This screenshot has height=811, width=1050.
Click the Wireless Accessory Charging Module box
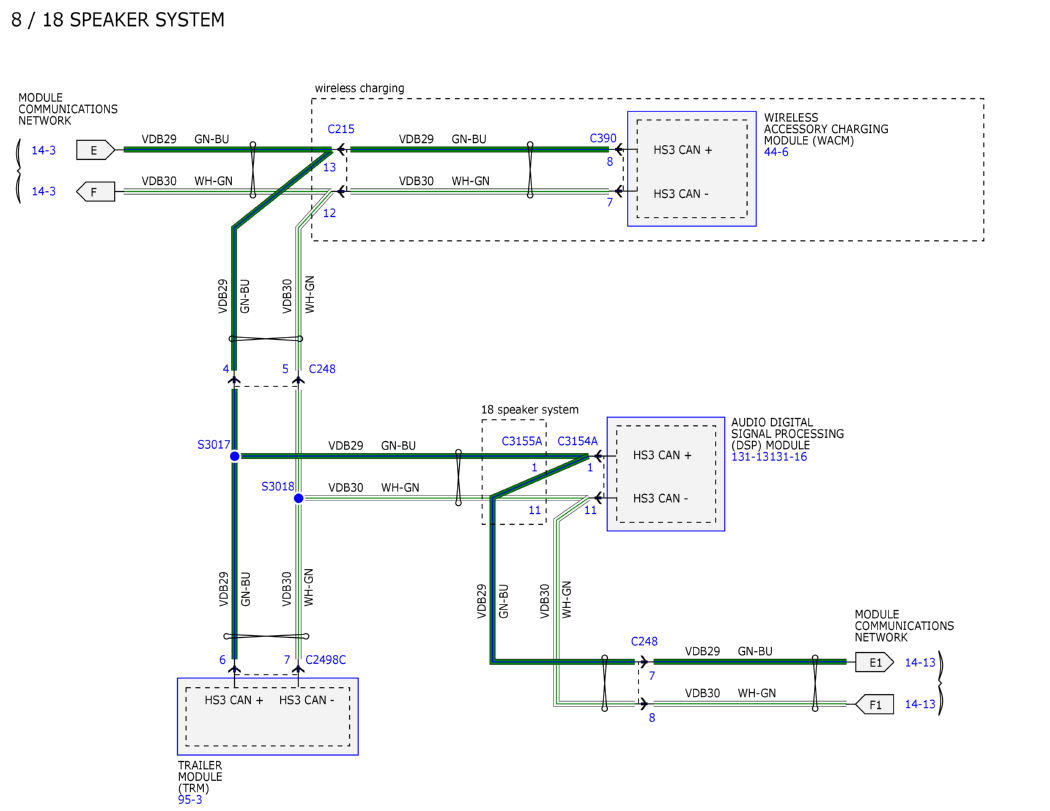coord(691,168)
